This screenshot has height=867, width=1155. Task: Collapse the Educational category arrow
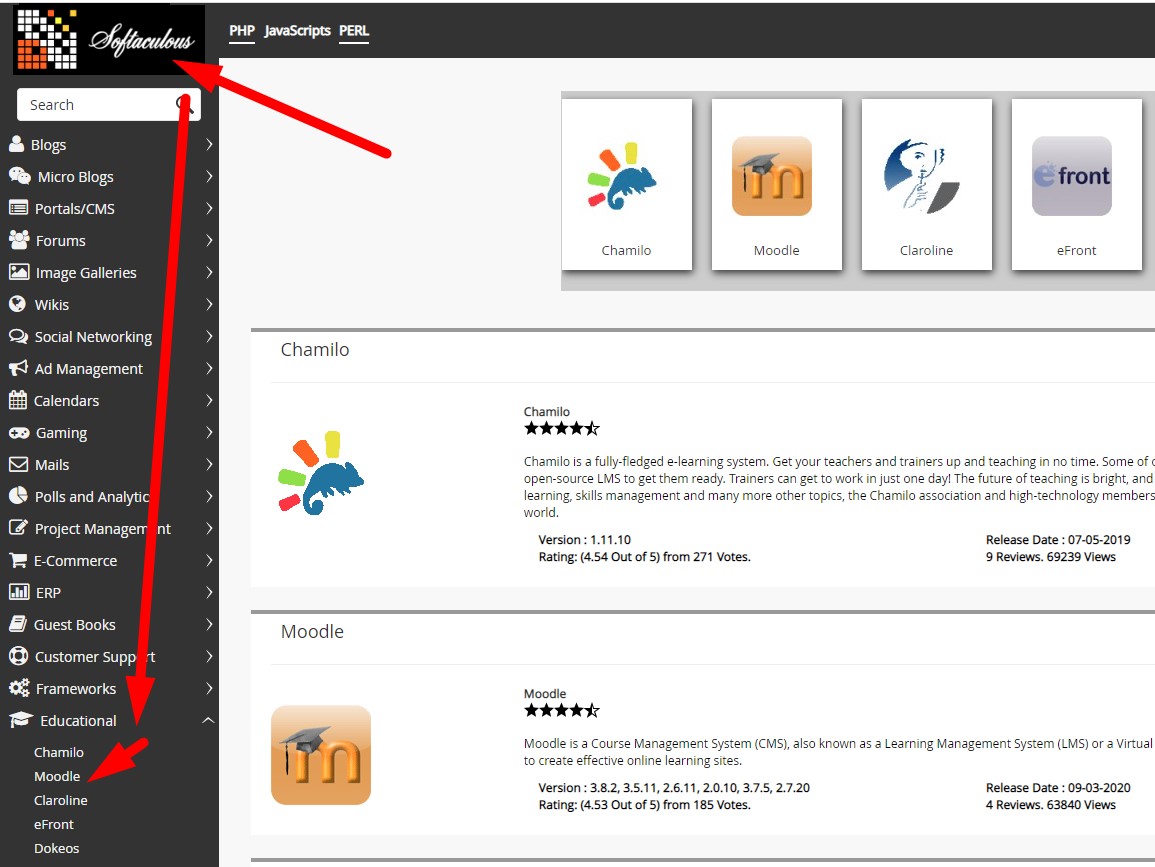pyautogui.click(x=208, y=720)
